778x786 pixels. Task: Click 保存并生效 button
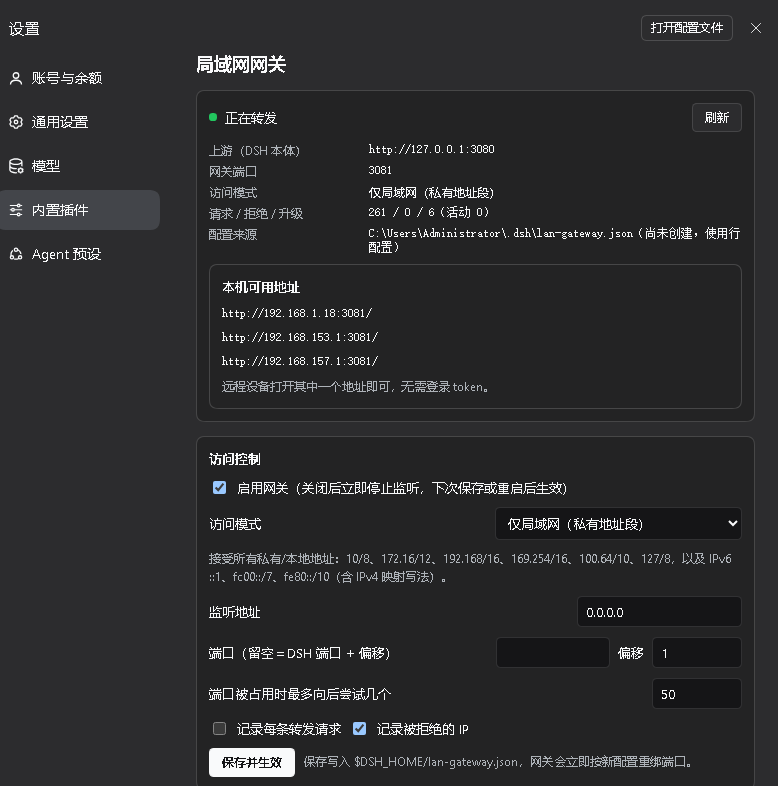252,762
